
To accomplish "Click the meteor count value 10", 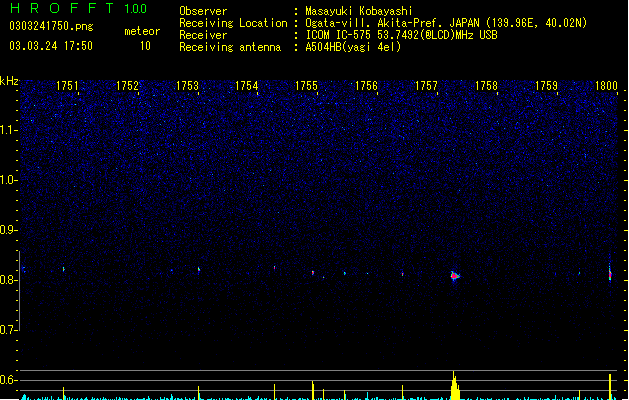I will coord(145,46).
